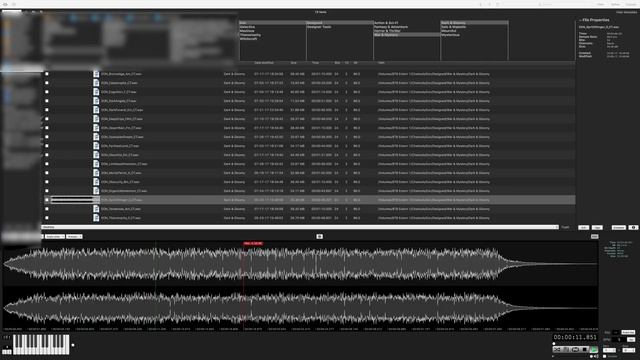Click the 00:00:11.851 timecode display

[x=575, y=337]
